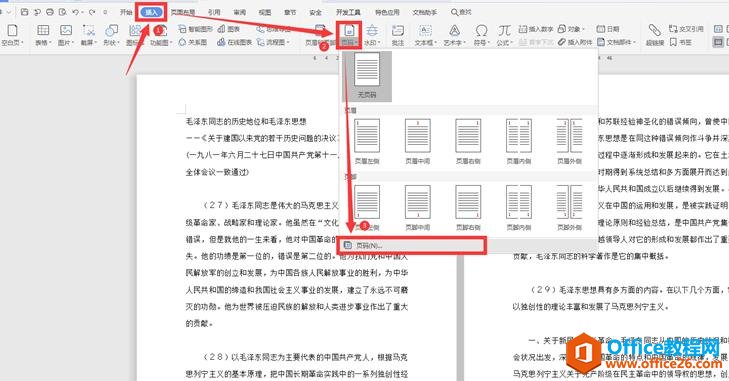Click the Save icon in quick access toolbar

[25, 12]
